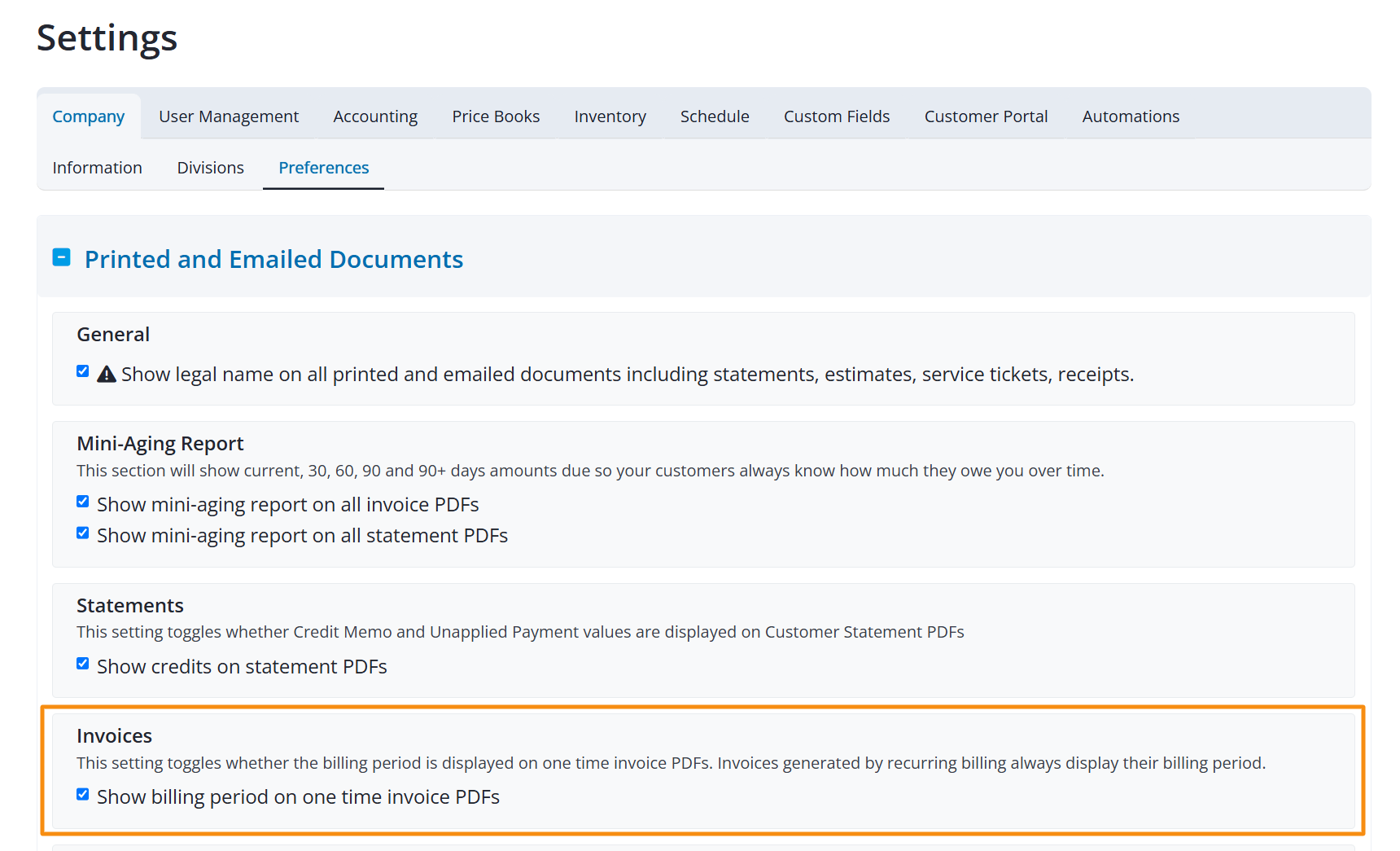Click 'Show billing period on one time invoice PDFs' label
1400x851 pixels.
point(299,797)
